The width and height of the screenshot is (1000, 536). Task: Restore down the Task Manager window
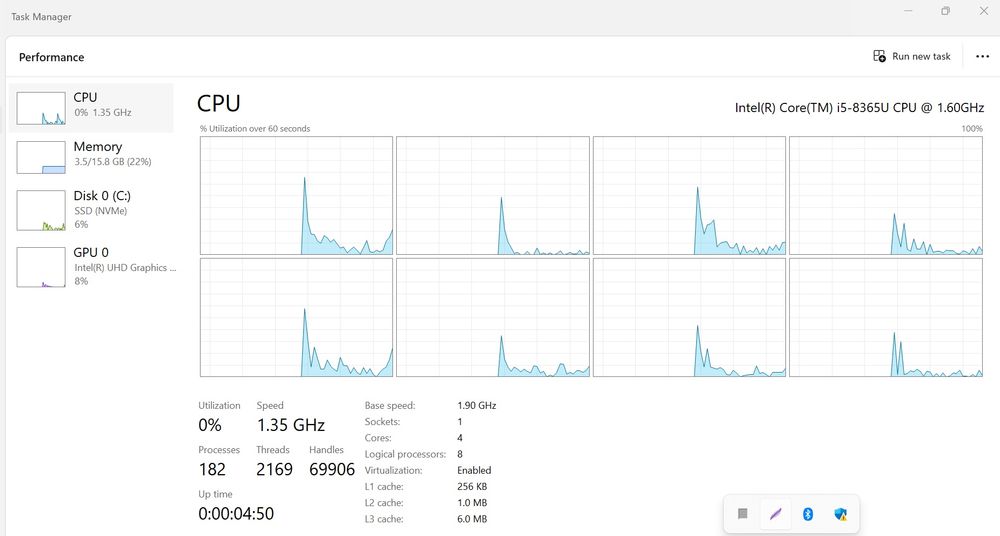tap(945, 11)
